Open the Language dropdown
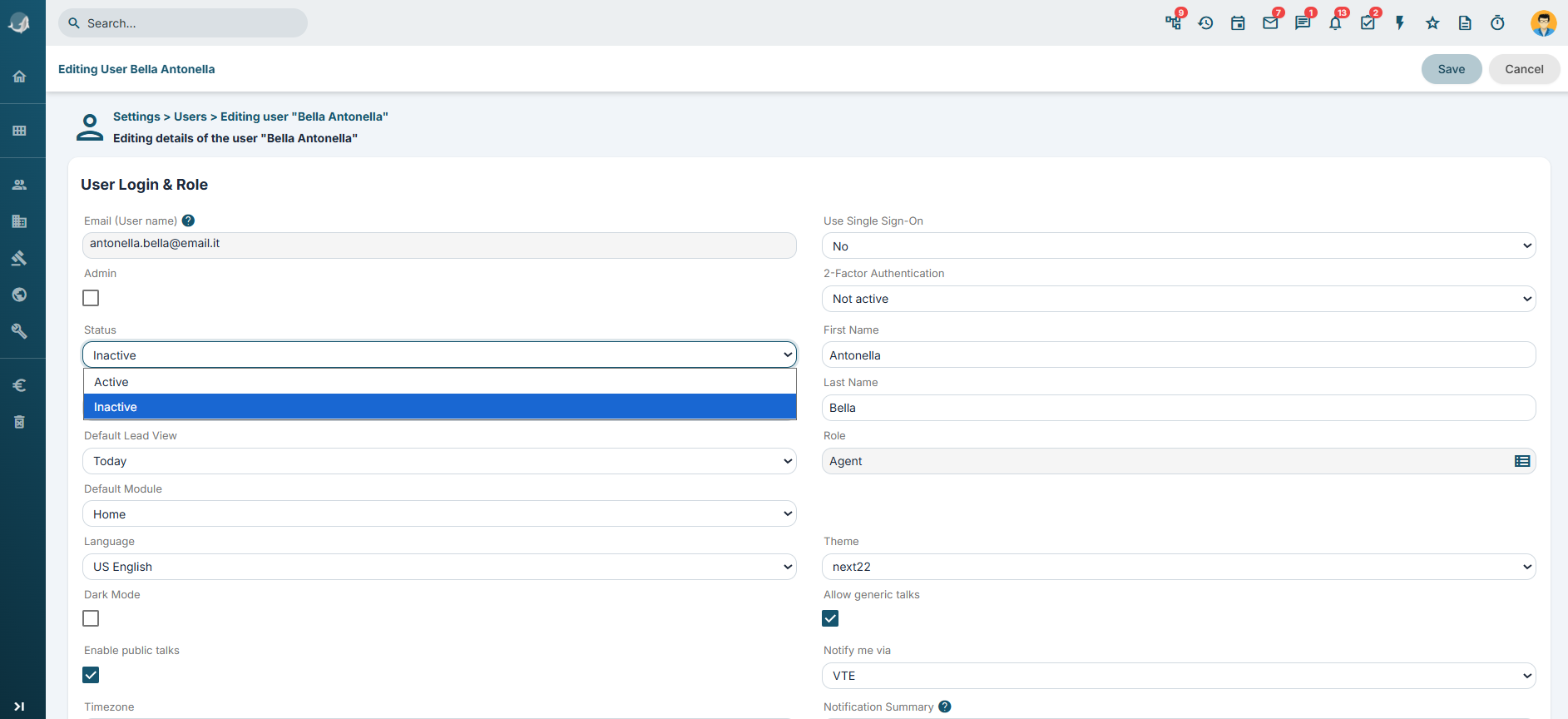Image resolution: width=1568 pixels, height=719 pixels. pyautogui.click(x=439, y=567)
